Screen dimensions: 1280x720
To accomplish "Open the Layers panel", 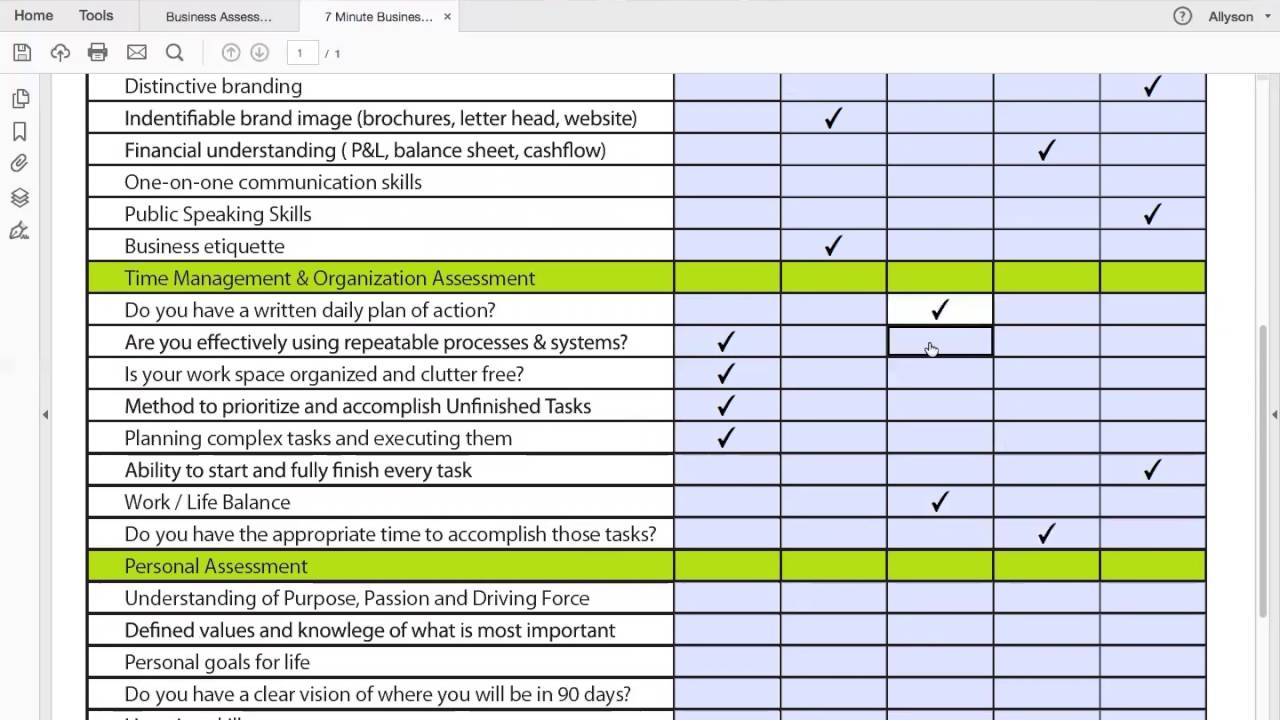I will pyautogui.click(x=19, y=198).
